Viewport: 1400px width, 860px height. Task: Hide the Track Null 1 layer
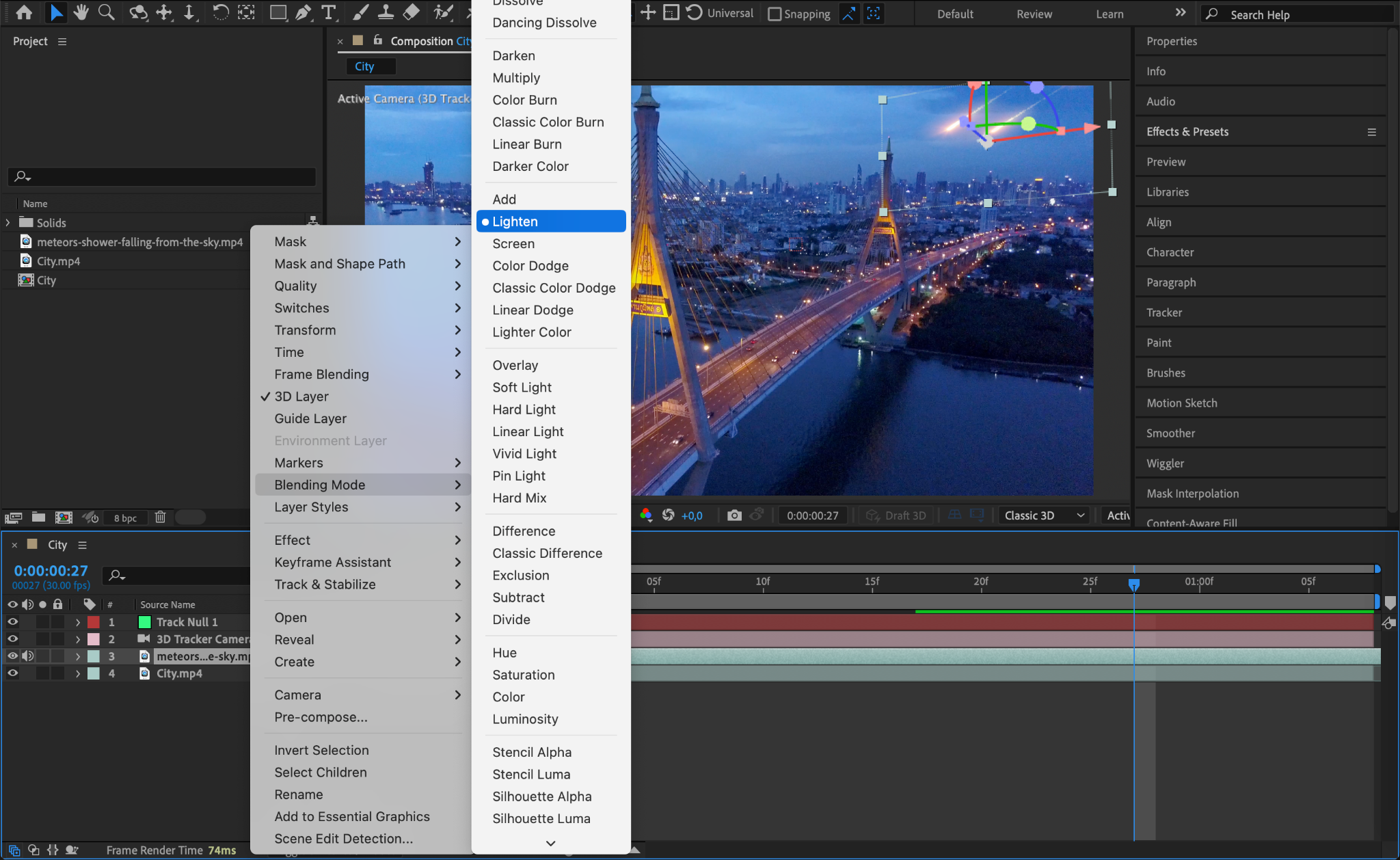(12, 622)
